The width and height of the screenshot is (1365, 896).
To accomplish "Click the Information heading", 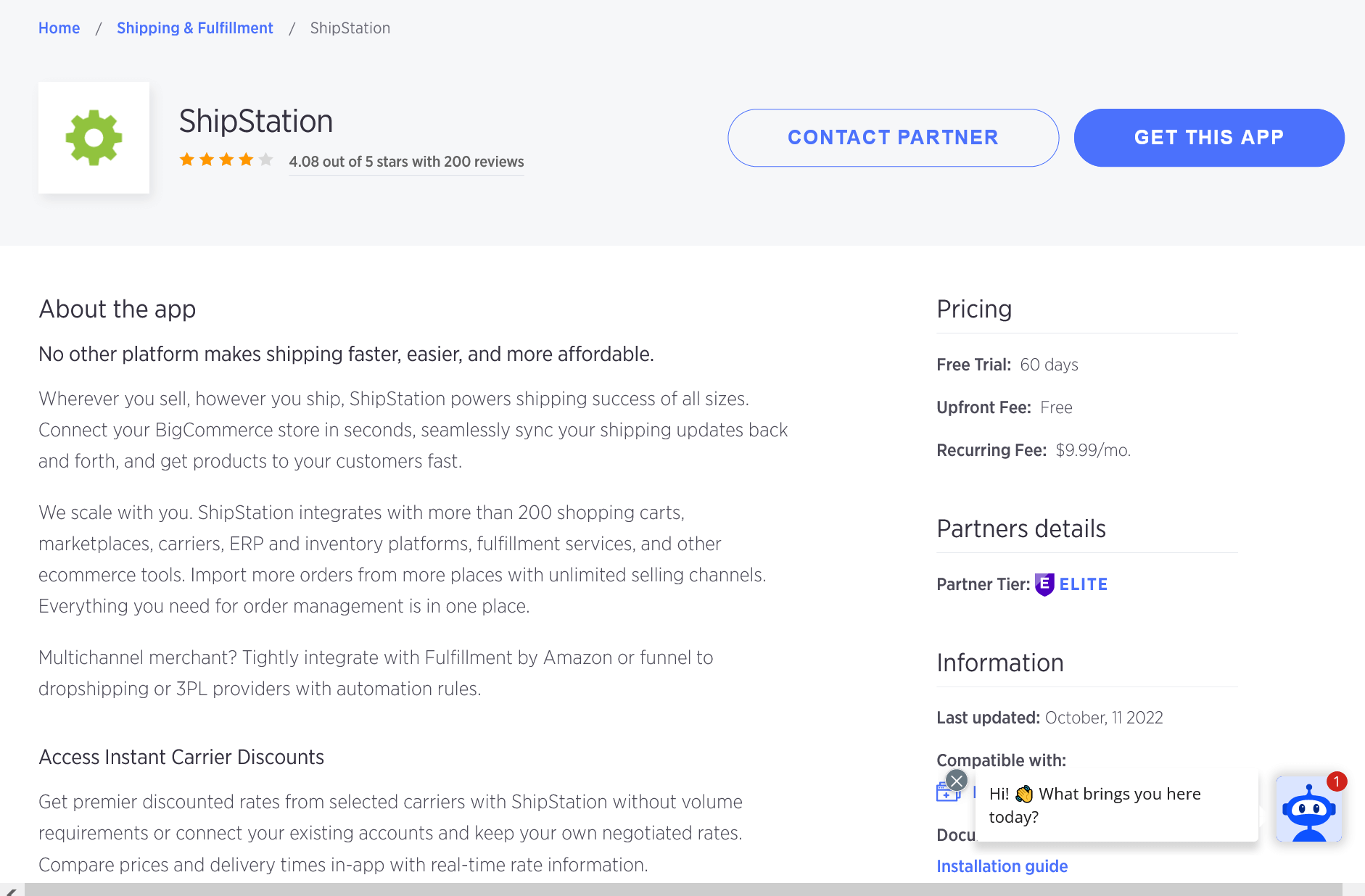I will (1000, 663).
